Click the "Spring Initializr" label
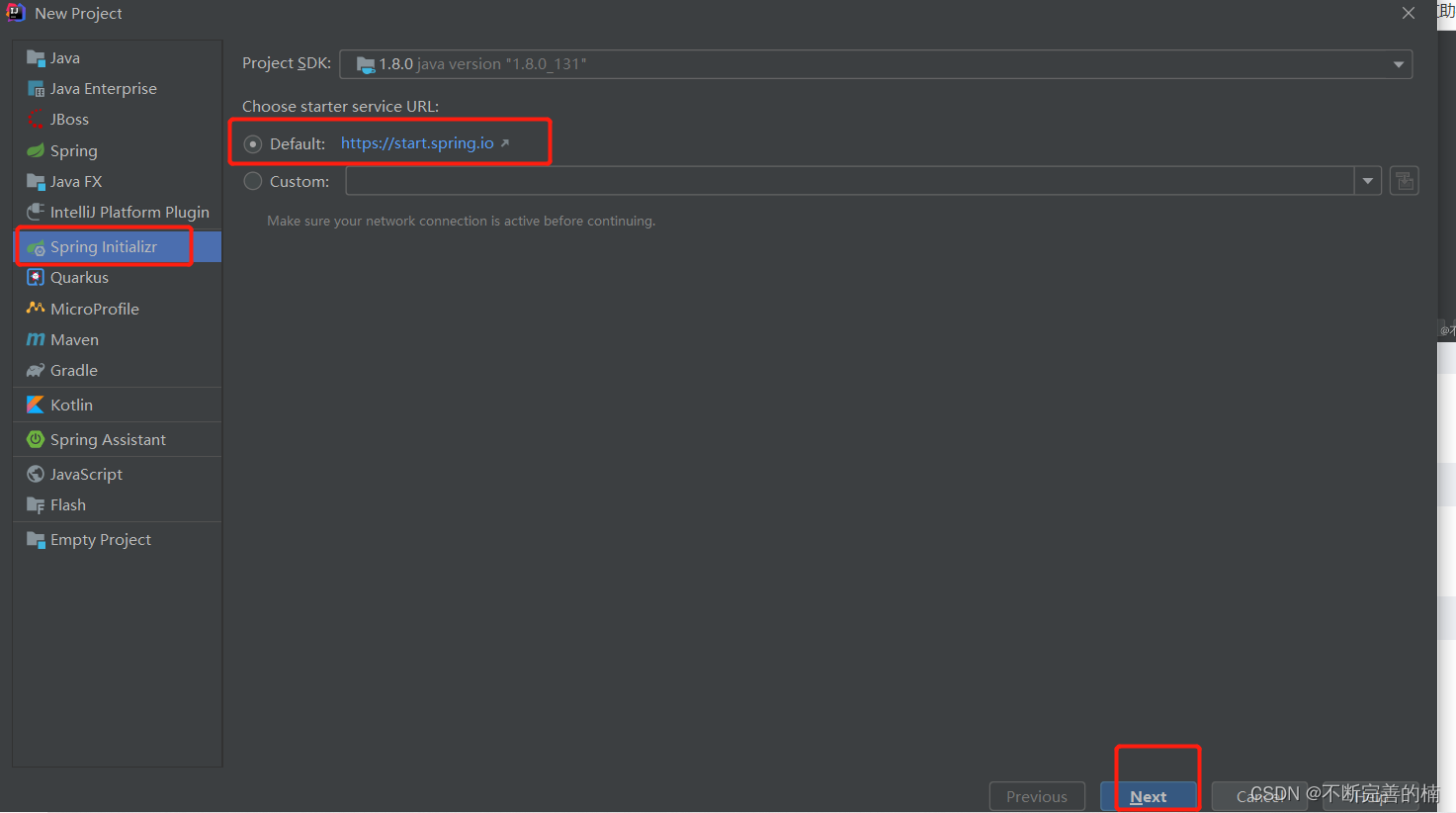The height and width of the screenshot is (813, 1456). tap(104, 247)
